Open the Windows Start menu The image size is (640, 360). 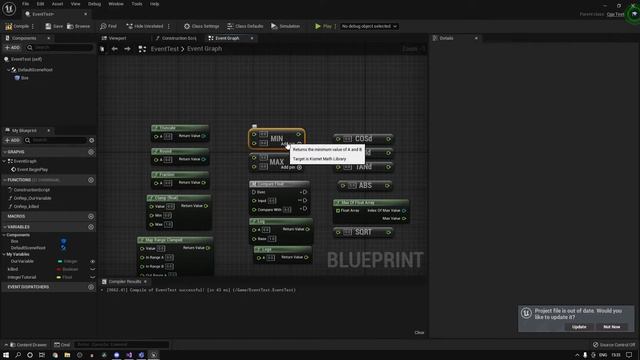click(6, 355)
